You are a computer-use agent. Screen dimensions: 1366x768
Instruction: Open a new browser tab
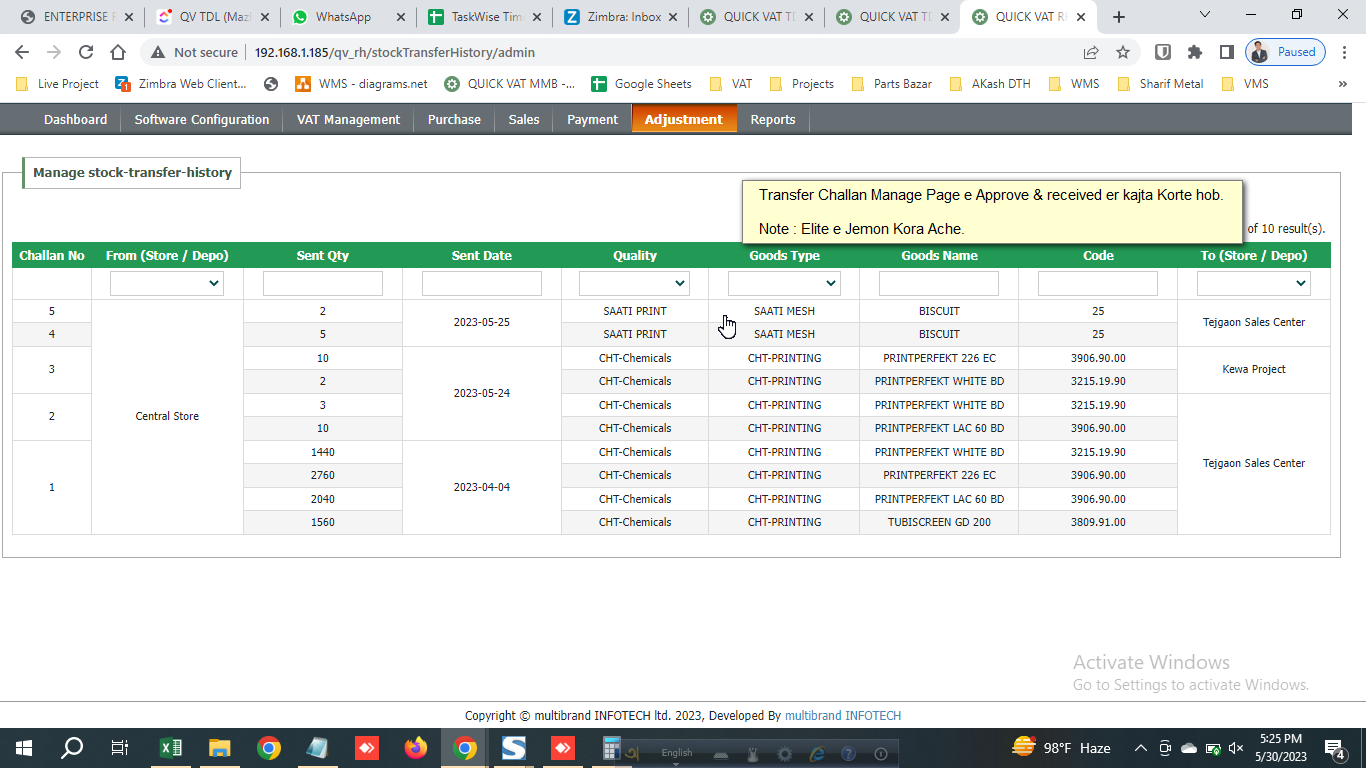[x=1119, y=17]
